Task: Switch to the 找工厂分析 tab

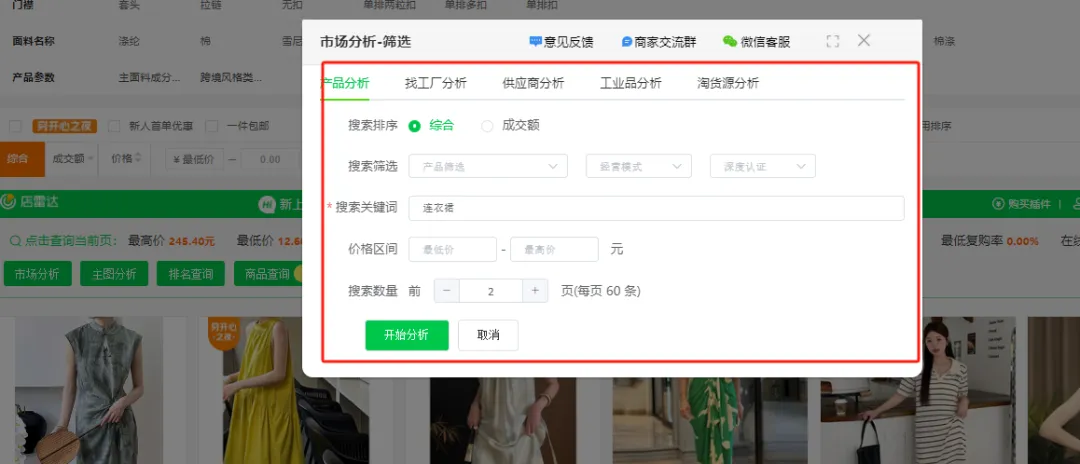Action: coord(435,83)
